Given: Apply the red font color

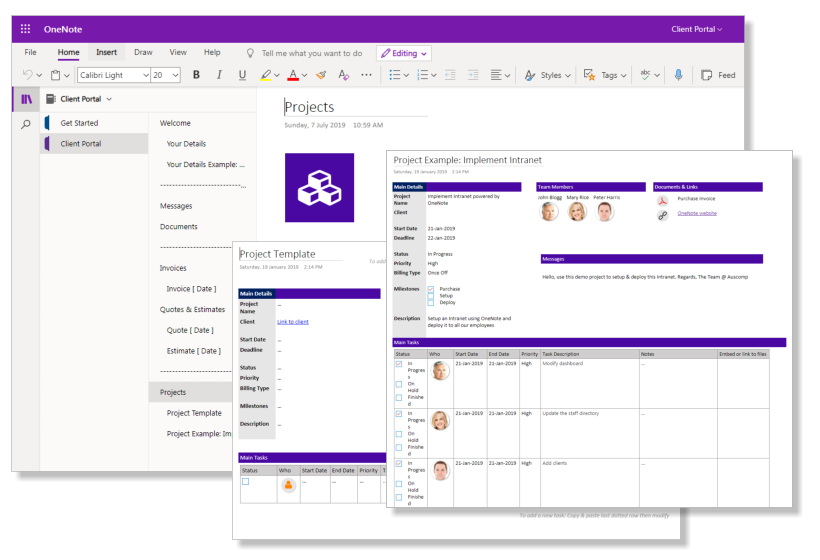Looking at the screenshot, I should [293, 75].
